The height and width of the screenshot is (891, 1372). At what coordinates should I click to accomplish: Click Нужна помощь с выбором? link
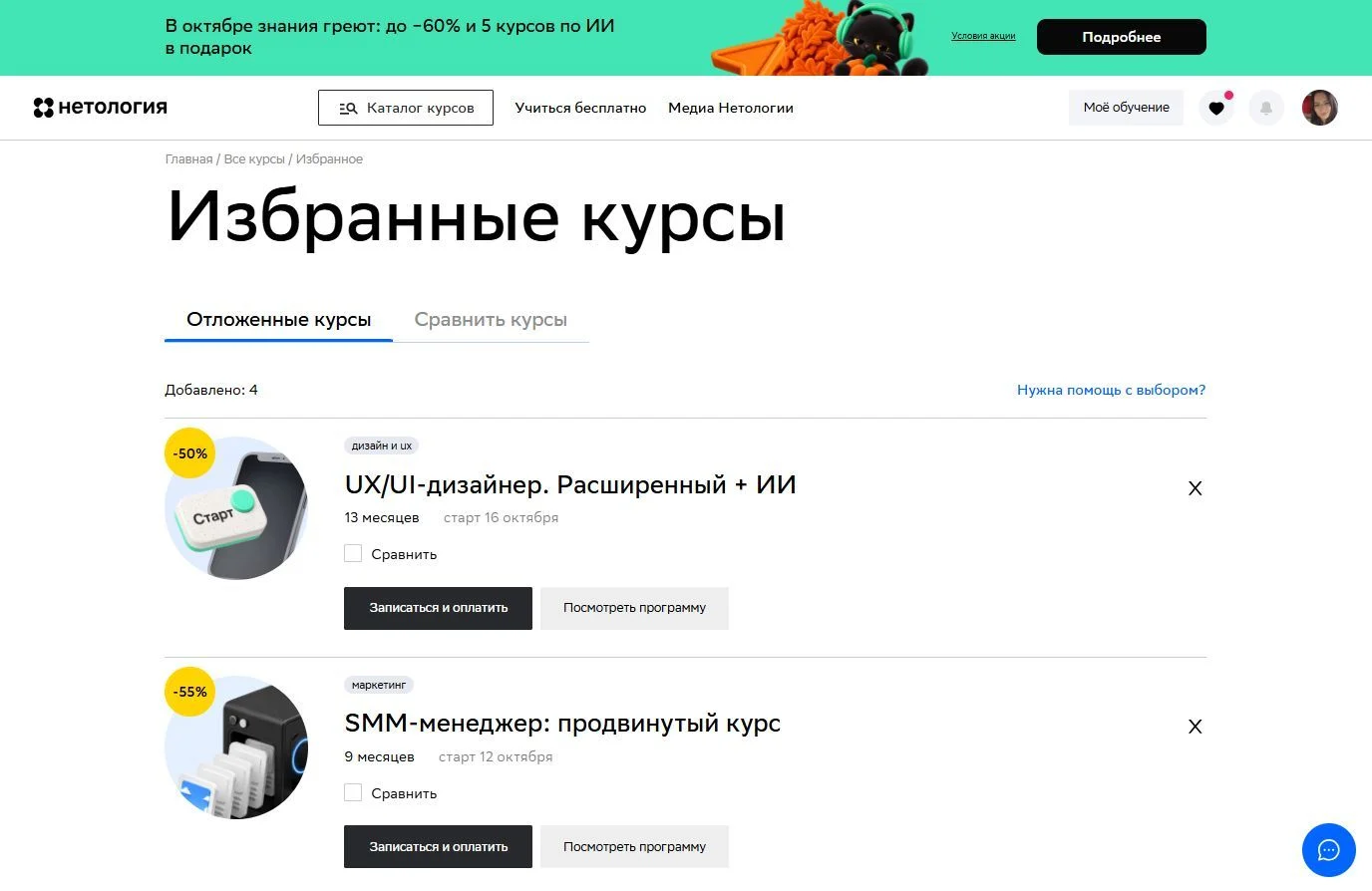coord(1111,390)
